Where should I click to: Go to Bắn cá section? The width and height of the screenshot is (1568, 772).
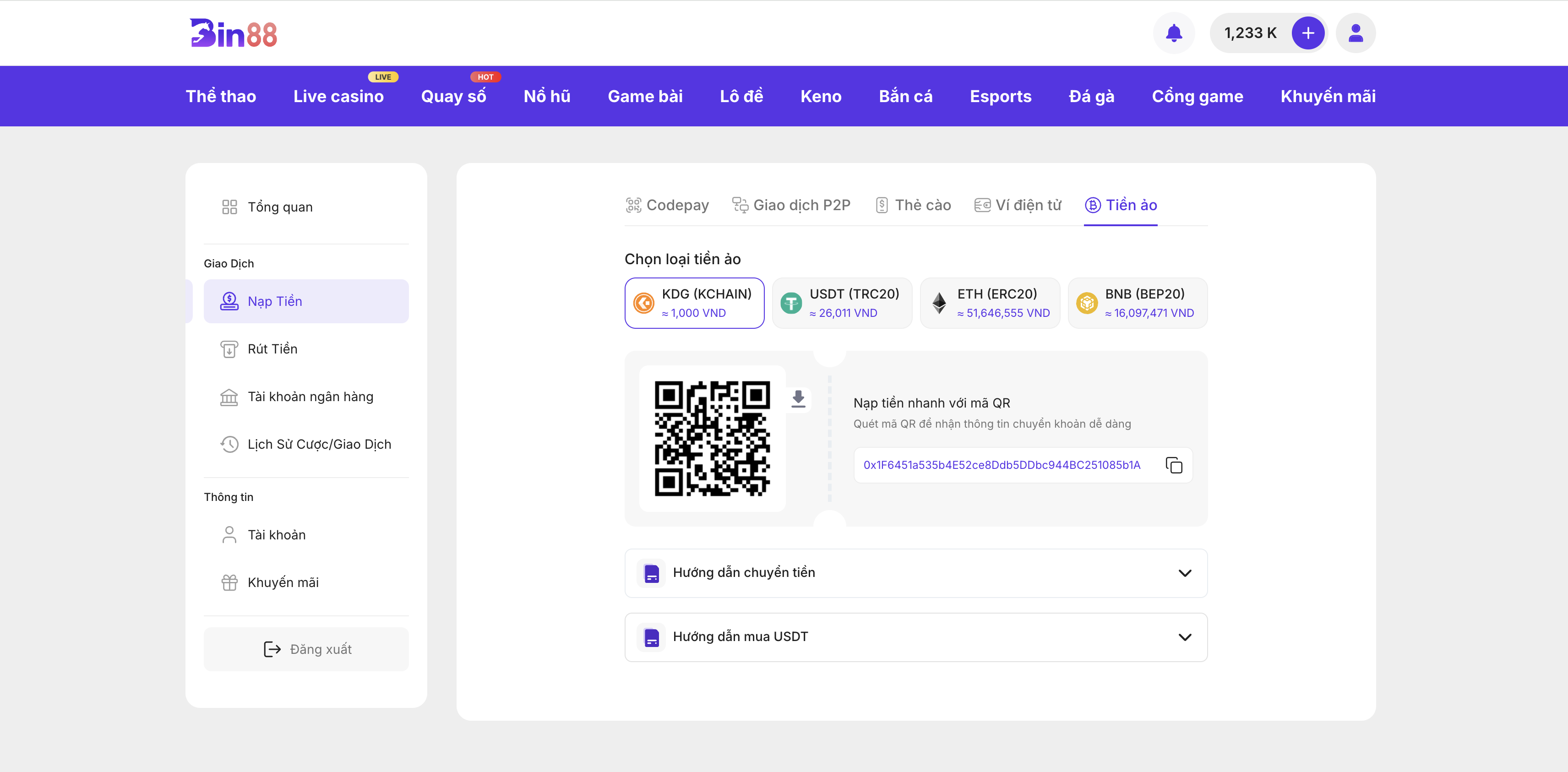tap(905, 96)
